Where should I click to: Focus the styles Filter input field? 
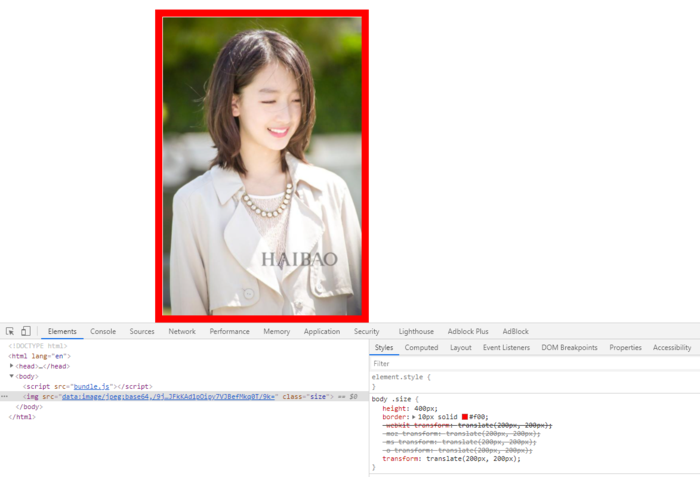tap(535, 364)
